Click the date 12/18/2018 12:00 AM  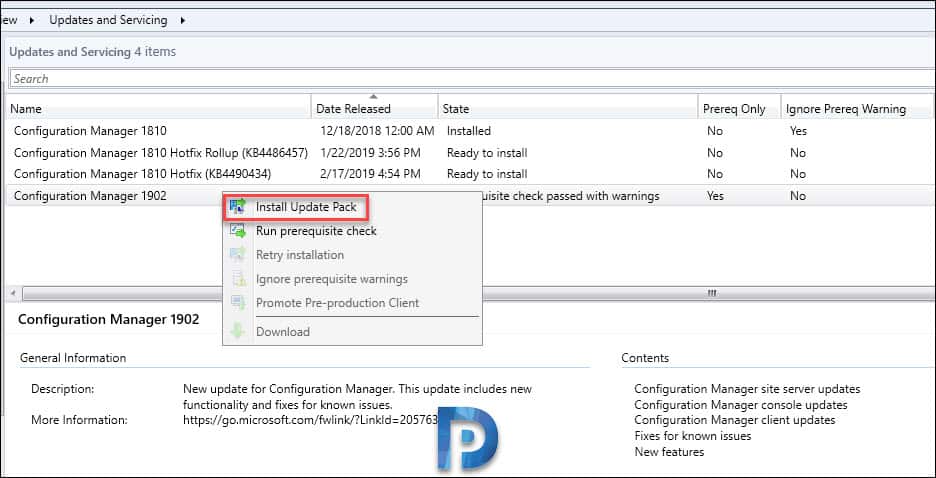pyautogui.click(x=375, y=131)
